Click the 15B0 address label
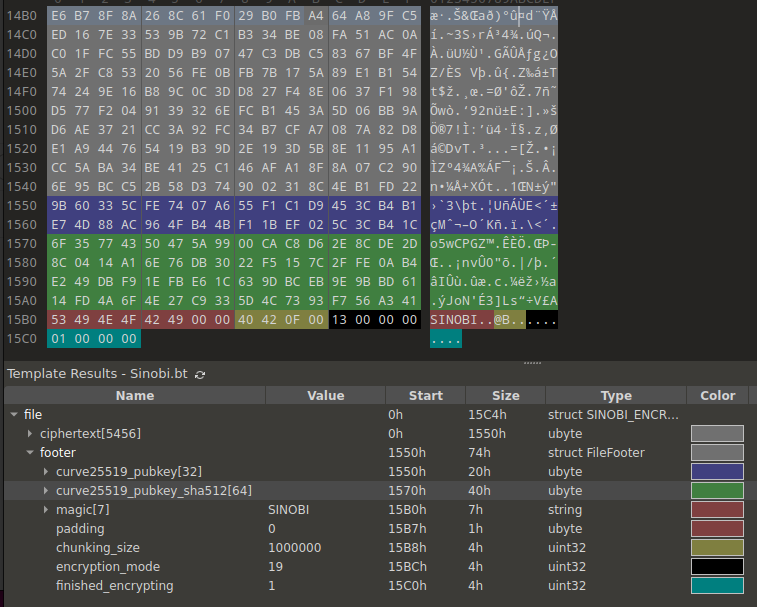This screenshot has width=757, height=607. tap(22, 320)
